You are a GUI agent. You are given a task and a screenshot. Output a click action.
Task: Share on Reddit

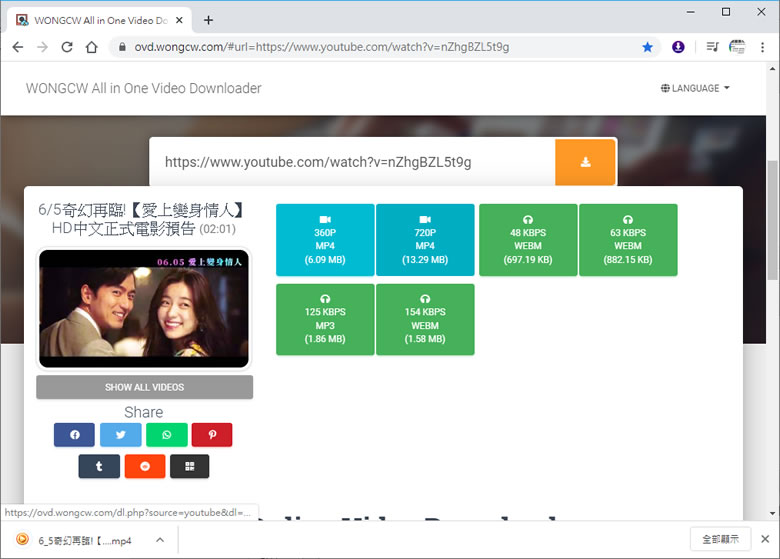coord(145,466)
